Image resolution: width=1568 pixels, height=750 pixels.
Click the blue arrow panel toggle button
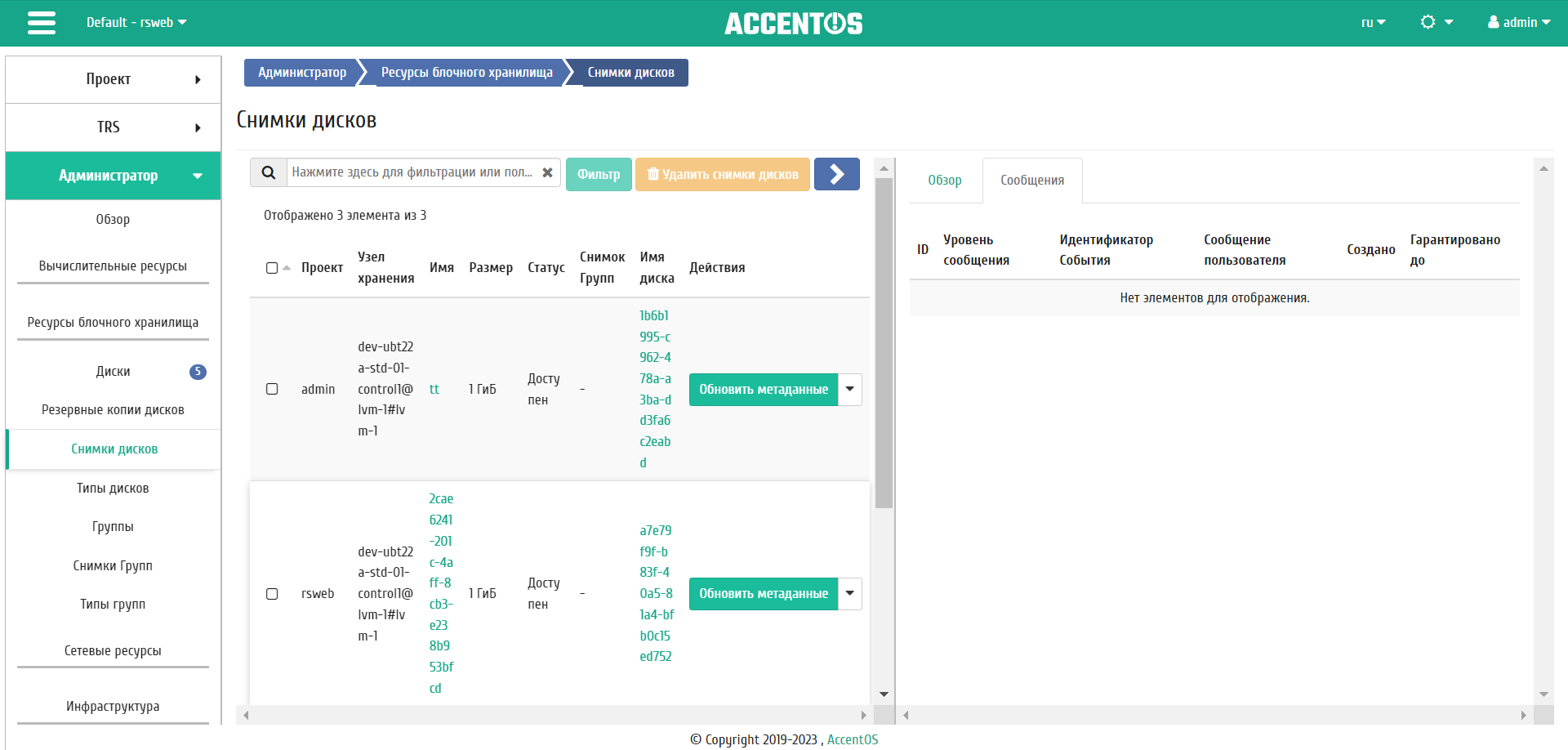(x=836, y=174)
